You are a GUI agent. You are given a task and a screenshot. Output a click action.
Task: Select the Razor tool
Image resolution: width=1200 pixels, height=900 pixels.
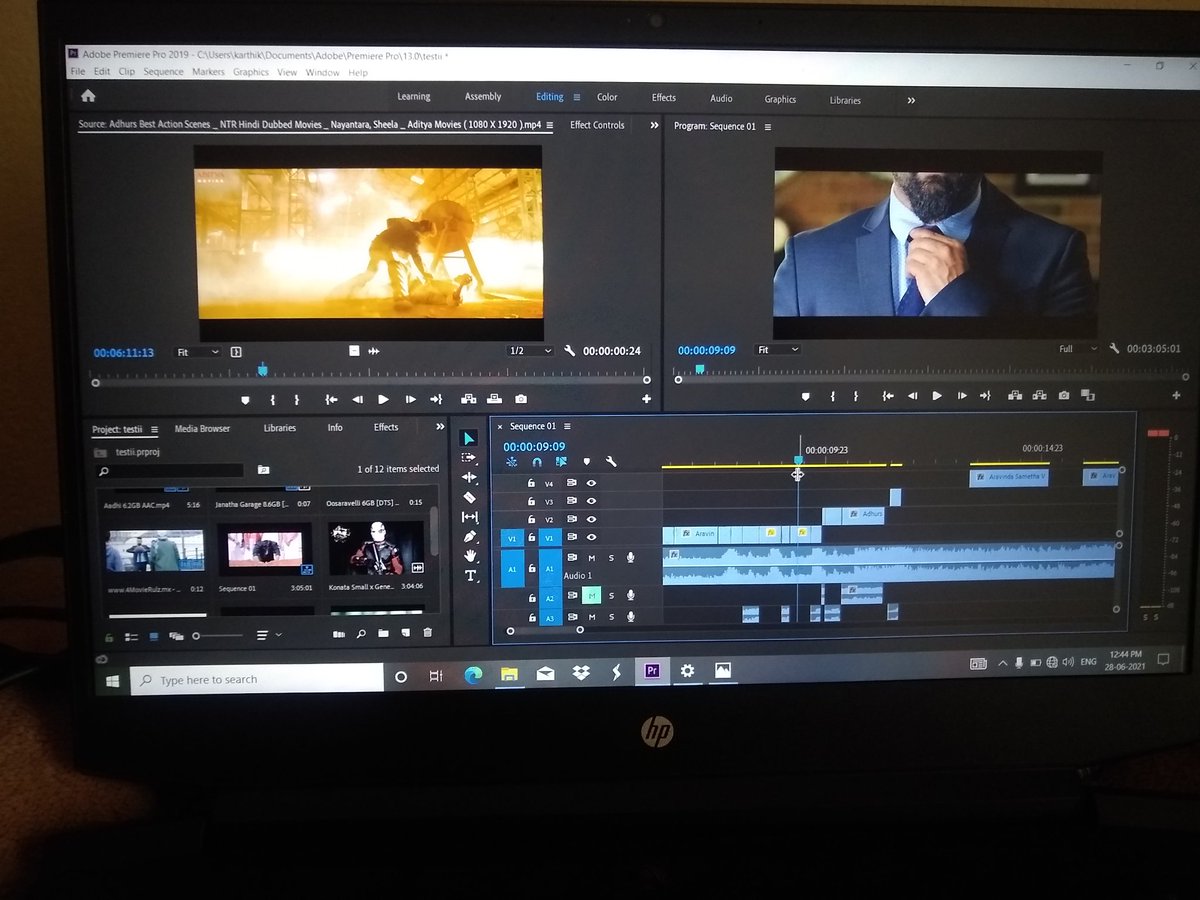[470, 497]
